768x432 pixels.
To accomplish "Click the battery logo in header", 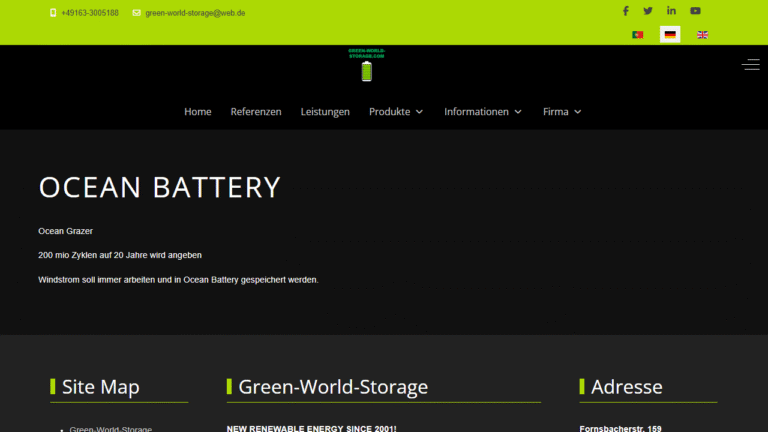I will (366, 65).
